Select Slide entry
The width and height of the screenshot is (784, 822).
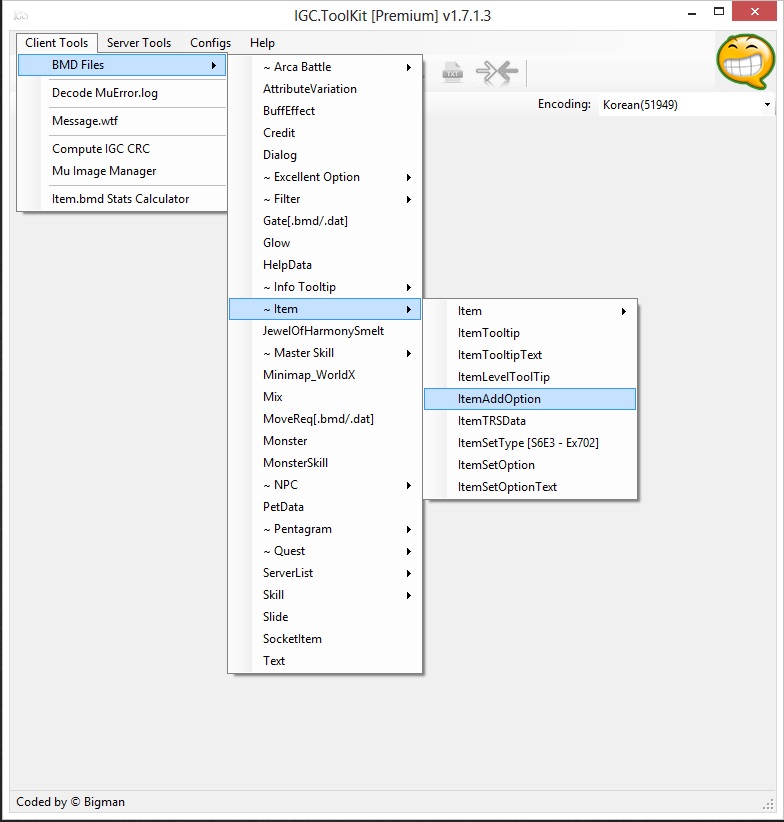coord(325,618)
